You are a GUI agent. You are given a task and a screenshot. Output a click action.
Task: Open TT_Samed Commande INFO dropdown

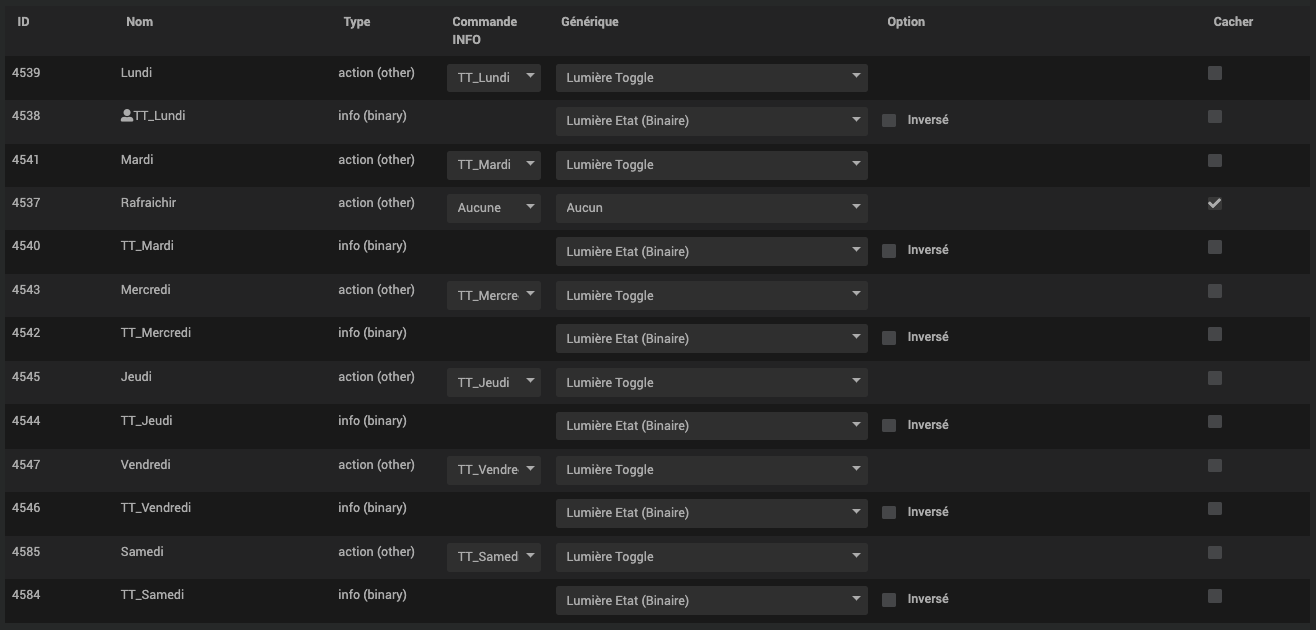tap(493, 557)
